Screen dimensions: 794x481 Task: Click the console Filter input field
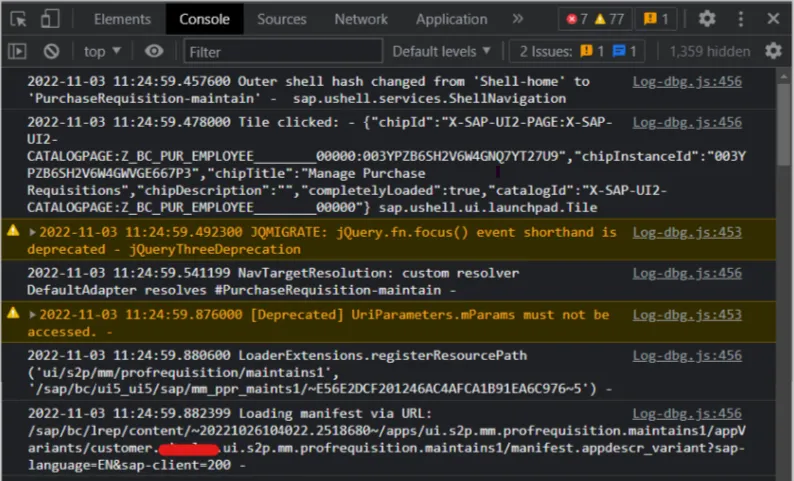(282, 51)
